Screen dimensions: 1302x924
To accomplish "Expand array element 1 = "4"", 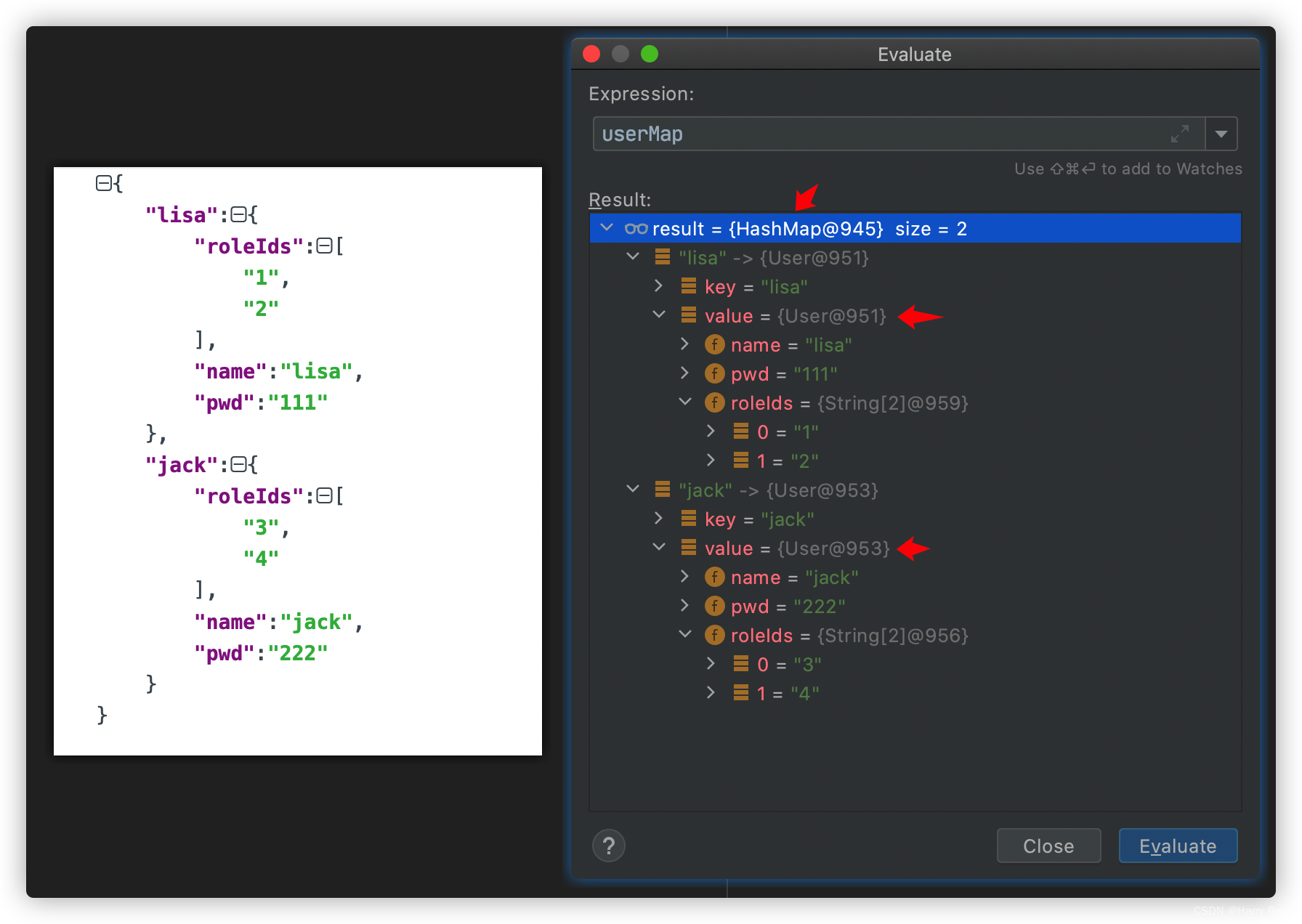I will [711, 693].
